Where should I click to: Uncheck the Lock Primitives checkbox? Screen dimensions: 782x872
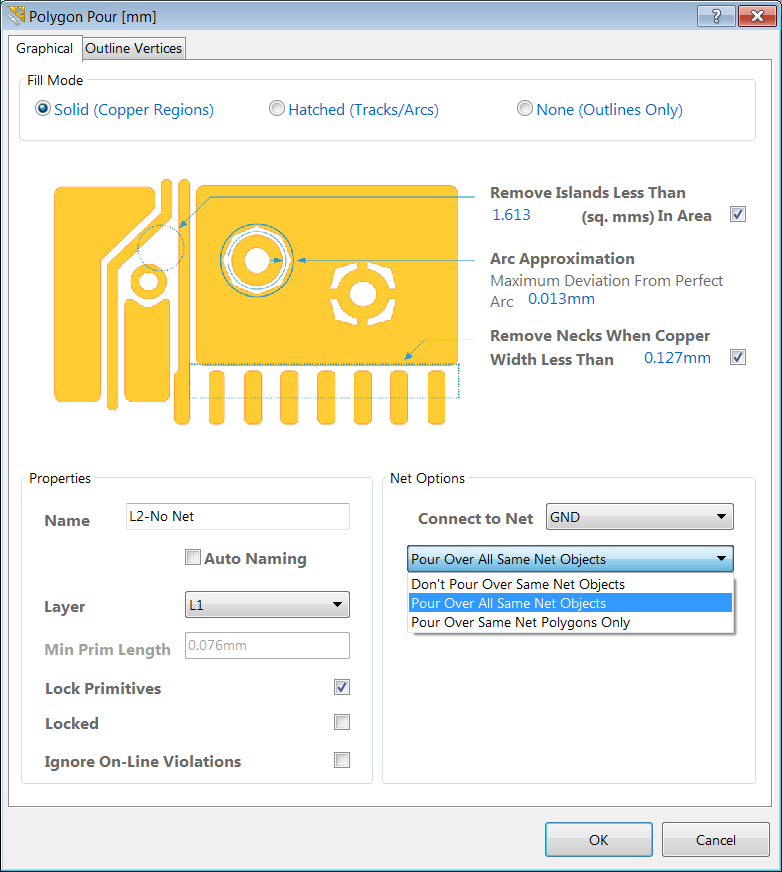[342, 687]
